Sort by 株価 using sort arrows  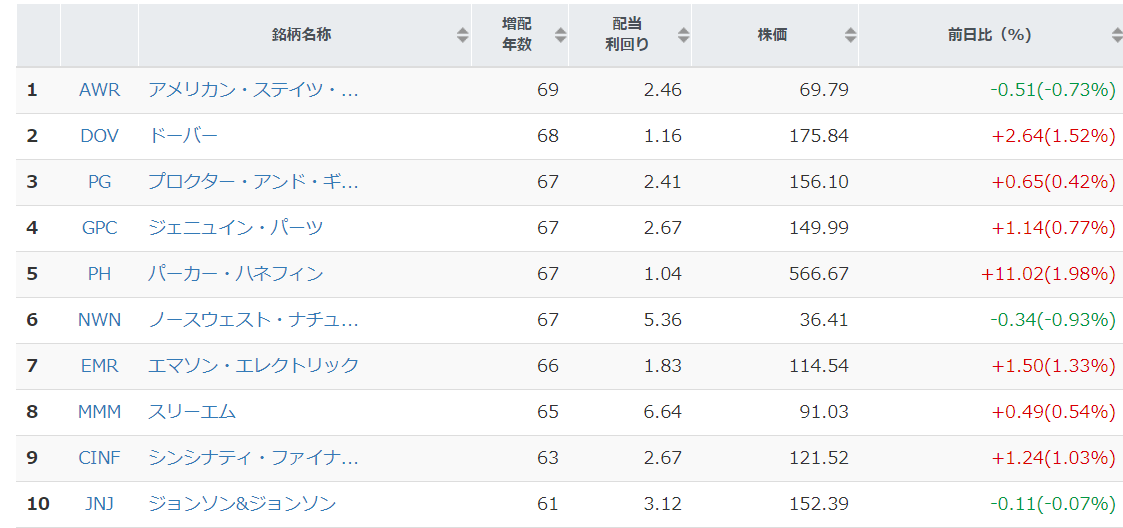pos(850,35)
